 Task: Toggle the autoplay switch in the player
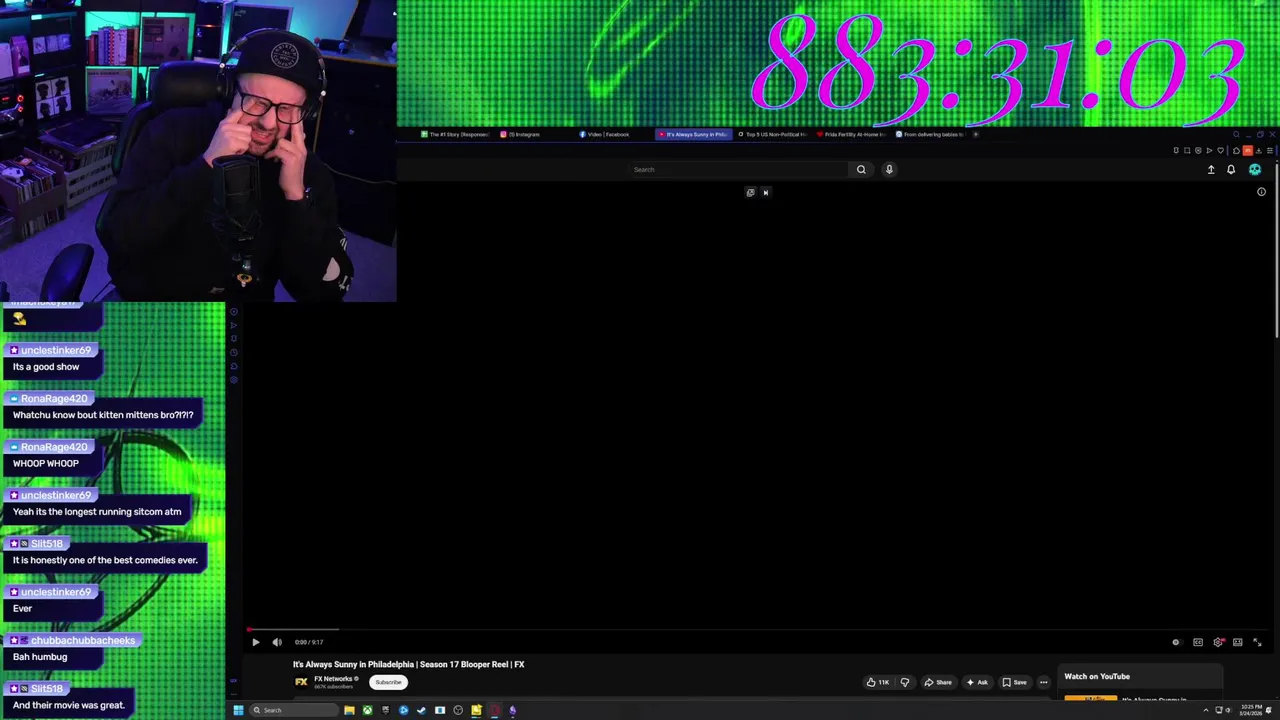(1176, 642)
